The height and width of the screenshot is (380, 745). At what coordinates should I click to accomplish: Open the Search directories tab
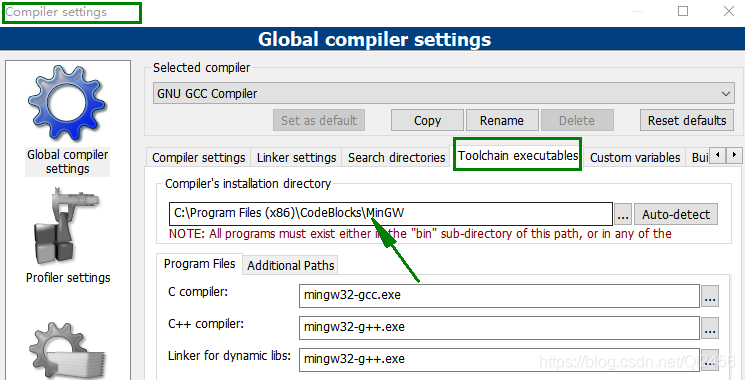[x=396, y=158]
